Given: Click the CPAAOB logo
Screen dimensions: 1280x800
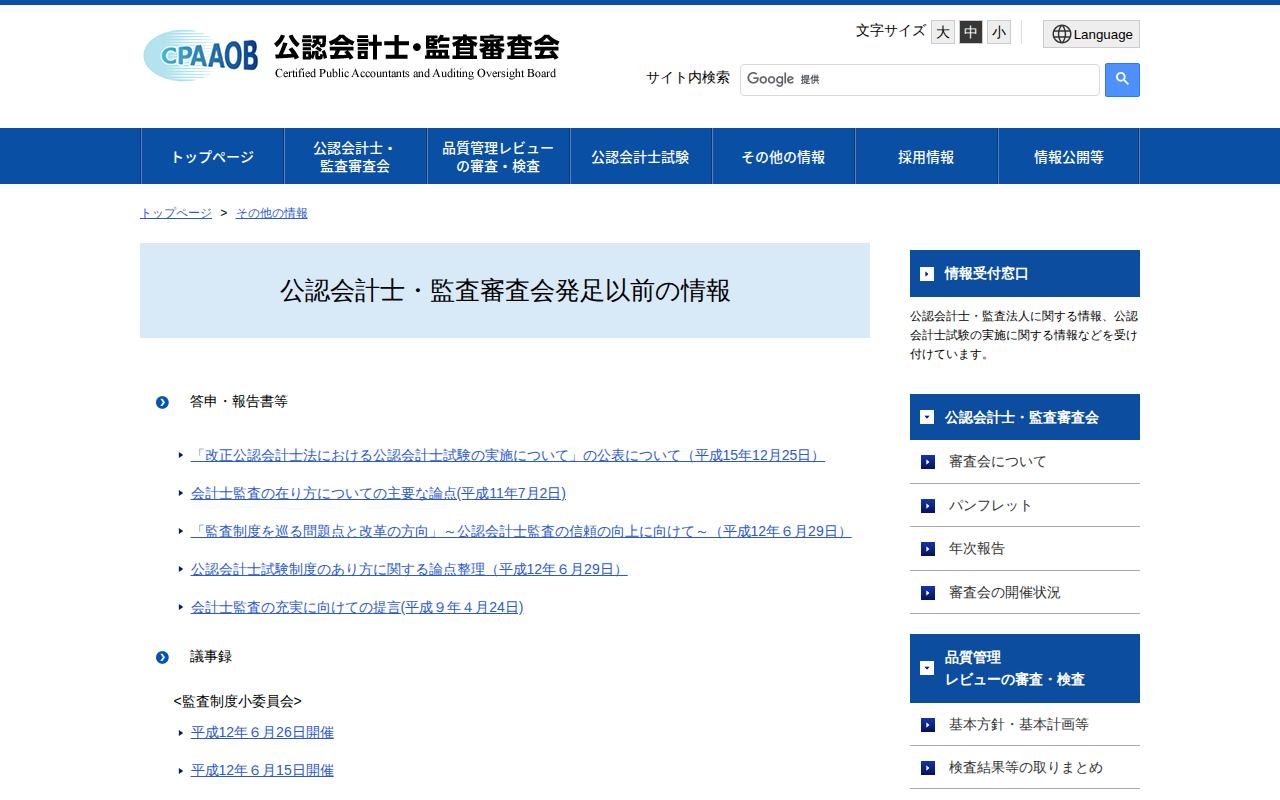Looking at the screenshot, I should click(351, 55).
